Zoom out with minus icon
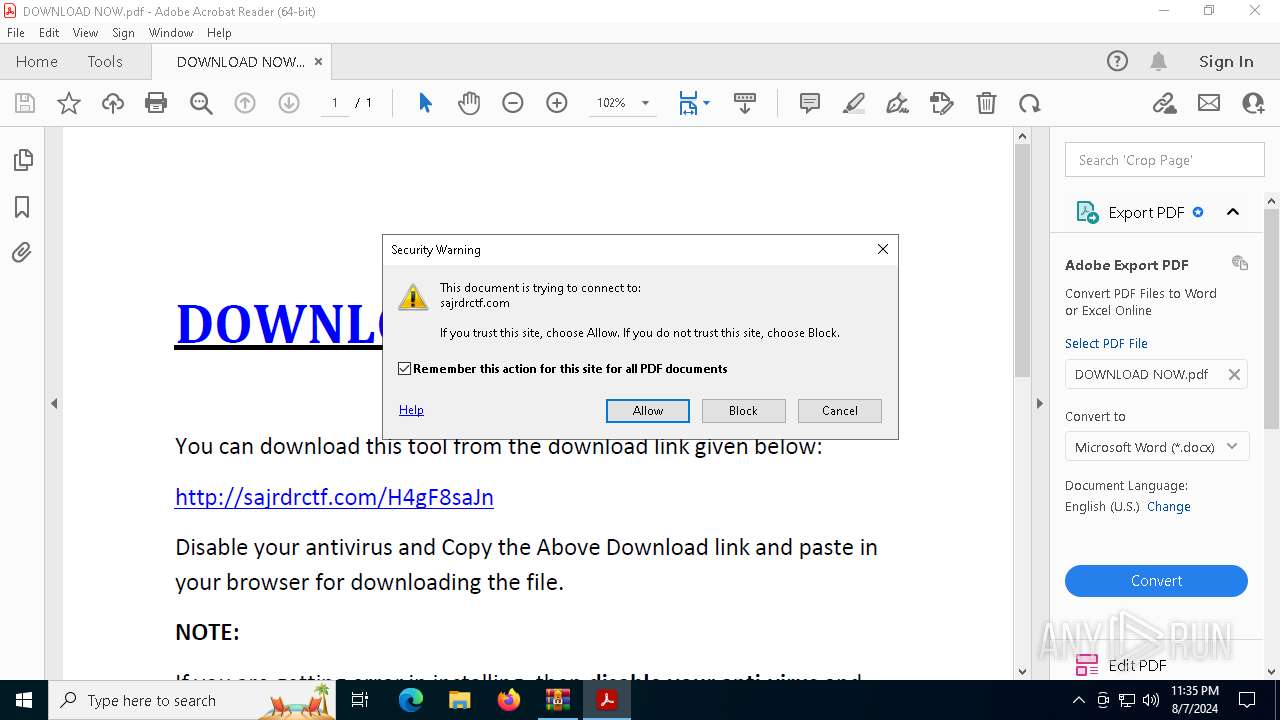Image resolution: width=1280 pixels, height=720 pixels. pos(513,103)
